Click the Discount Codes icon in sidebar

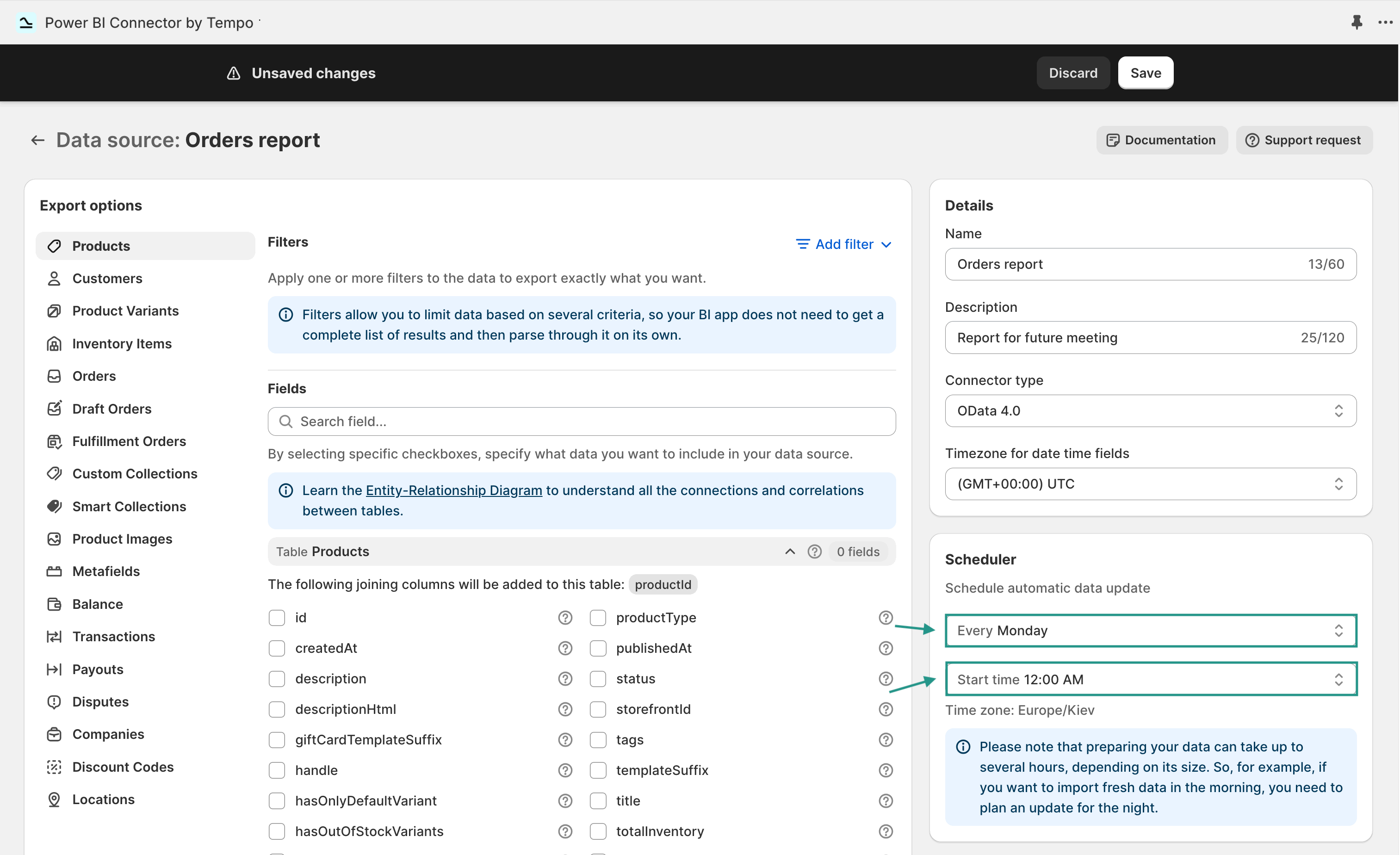[54, 767]
